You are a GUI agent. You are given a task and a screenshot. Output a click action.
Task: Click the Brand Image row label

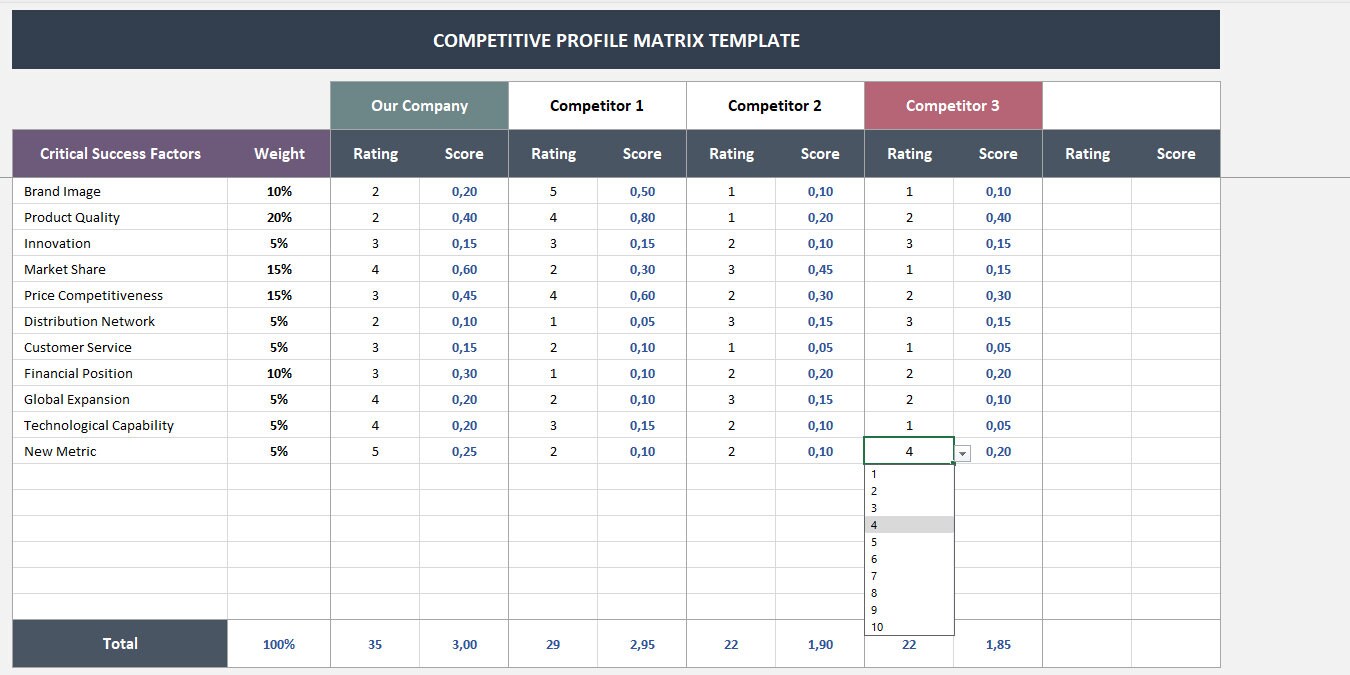click(x=64, y=191)
